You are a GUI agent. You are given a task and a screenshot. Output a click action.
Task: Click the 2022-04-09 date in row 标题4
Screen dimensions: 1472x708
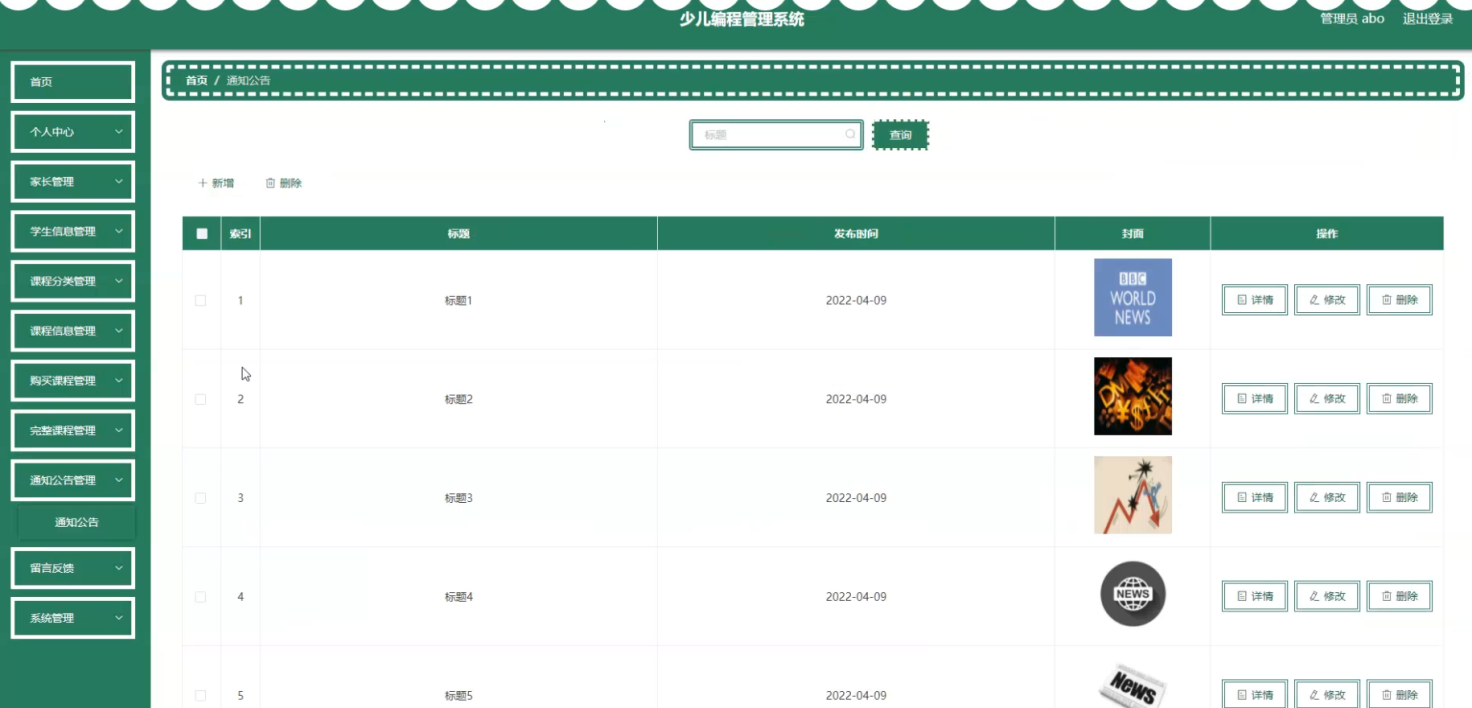click(x=856, y=597)
